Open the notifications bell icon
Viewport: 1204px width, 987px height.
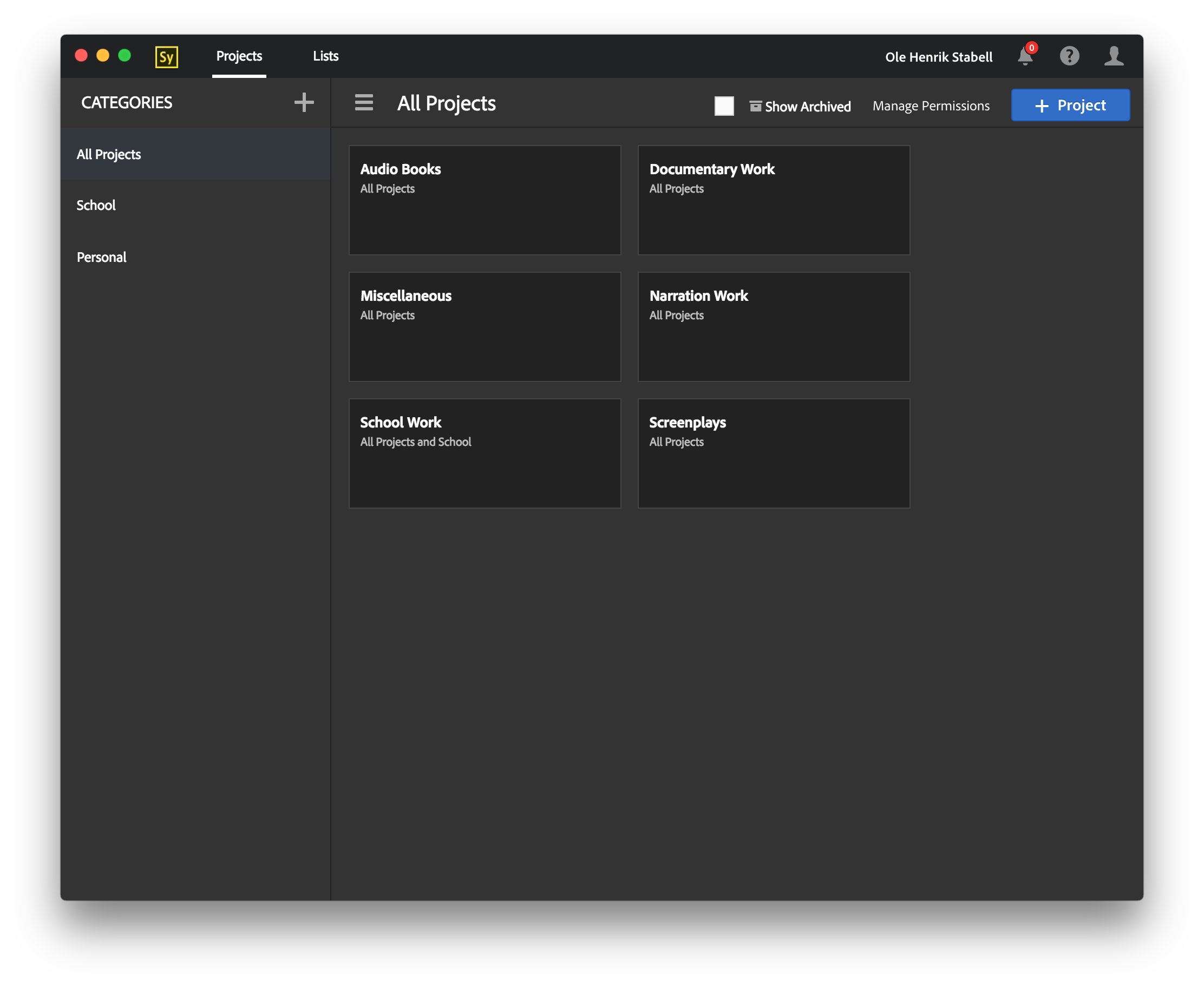point(1025,56)
